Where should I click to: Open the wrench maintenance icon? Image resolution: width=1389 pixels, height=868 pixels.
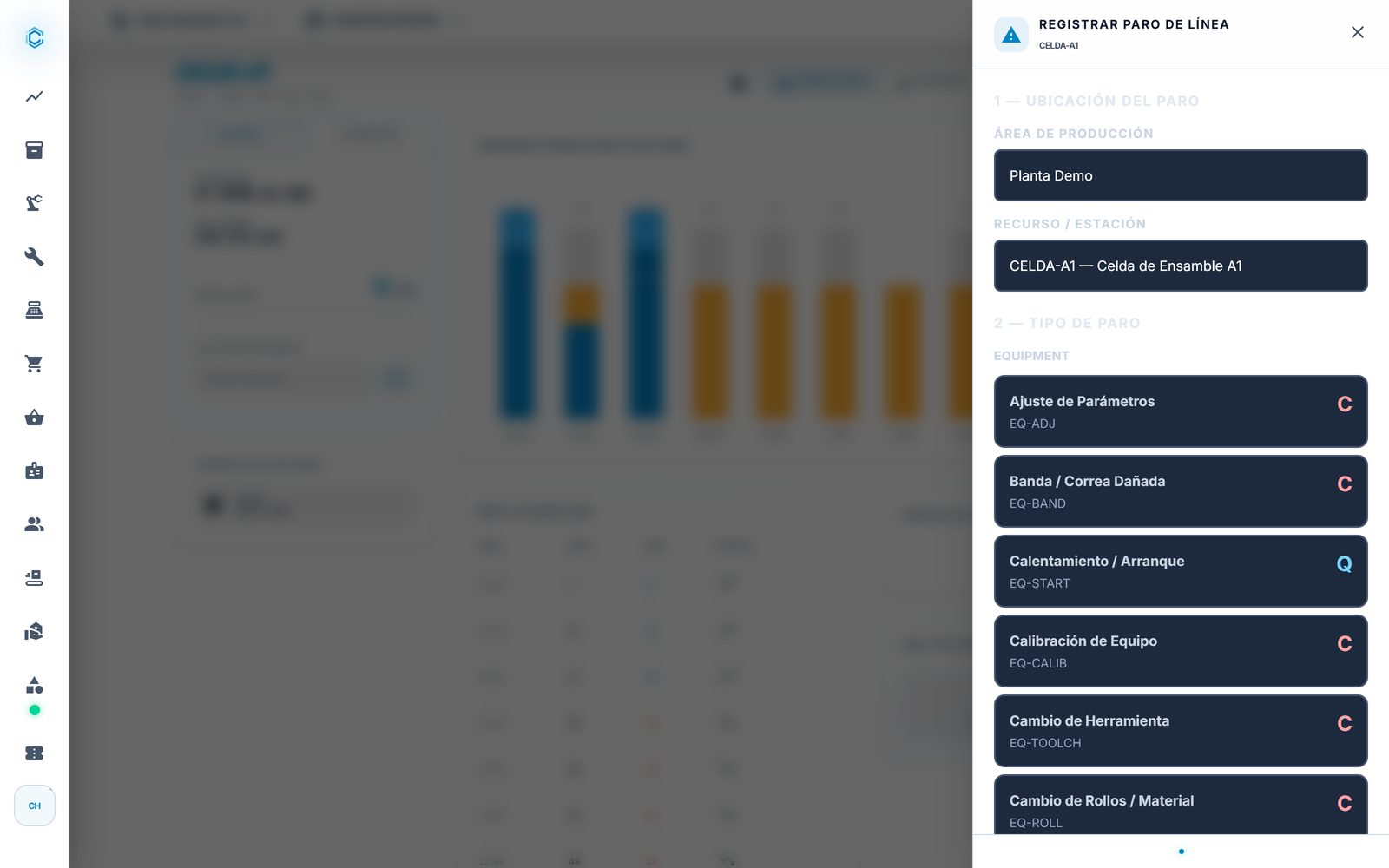click(x=34, y=257)
